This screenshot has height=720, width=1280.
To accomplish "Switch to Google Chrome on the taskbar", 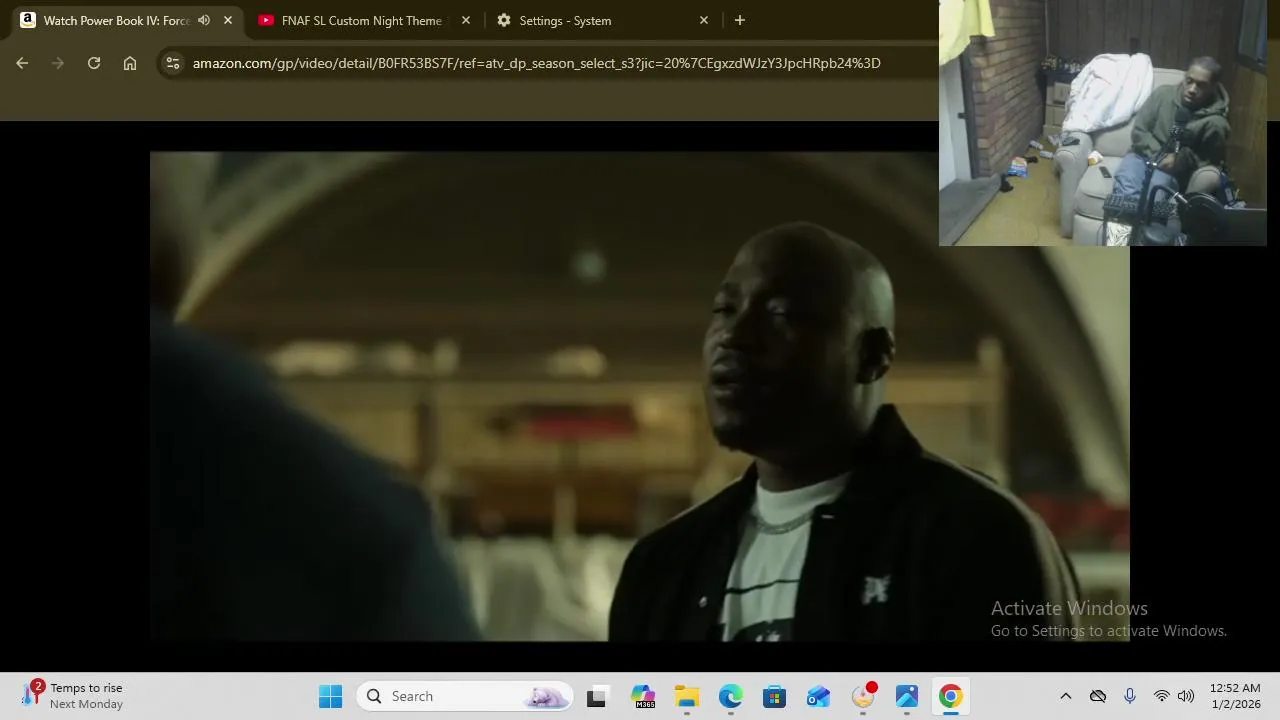I will 951,696.
